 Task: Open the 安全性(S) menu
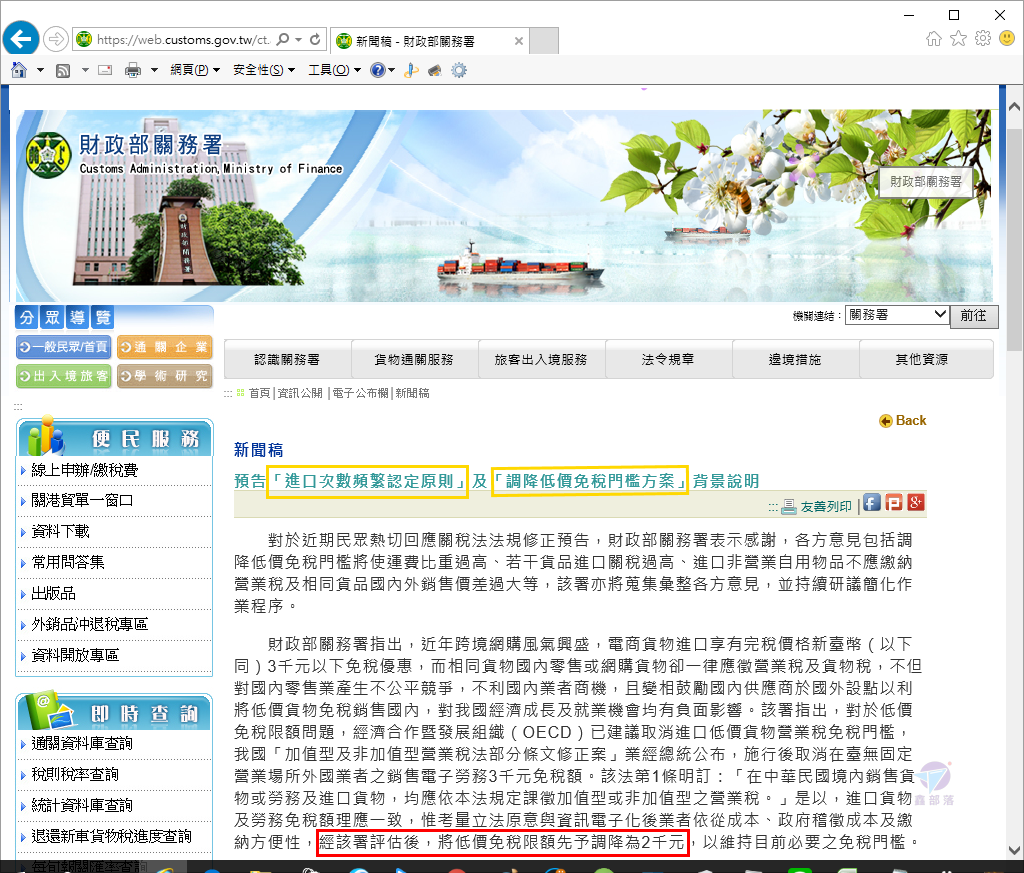(264, 70)
